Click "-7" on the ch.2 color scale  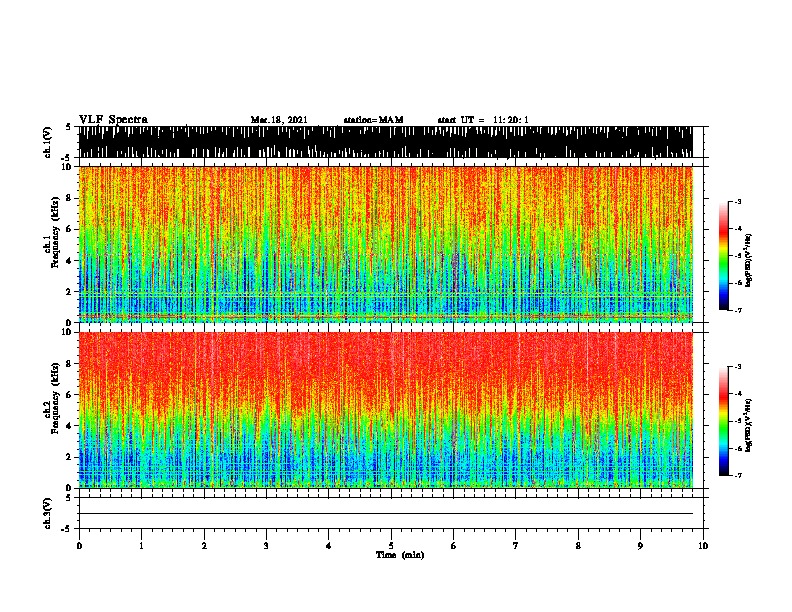tap(738, 475)
